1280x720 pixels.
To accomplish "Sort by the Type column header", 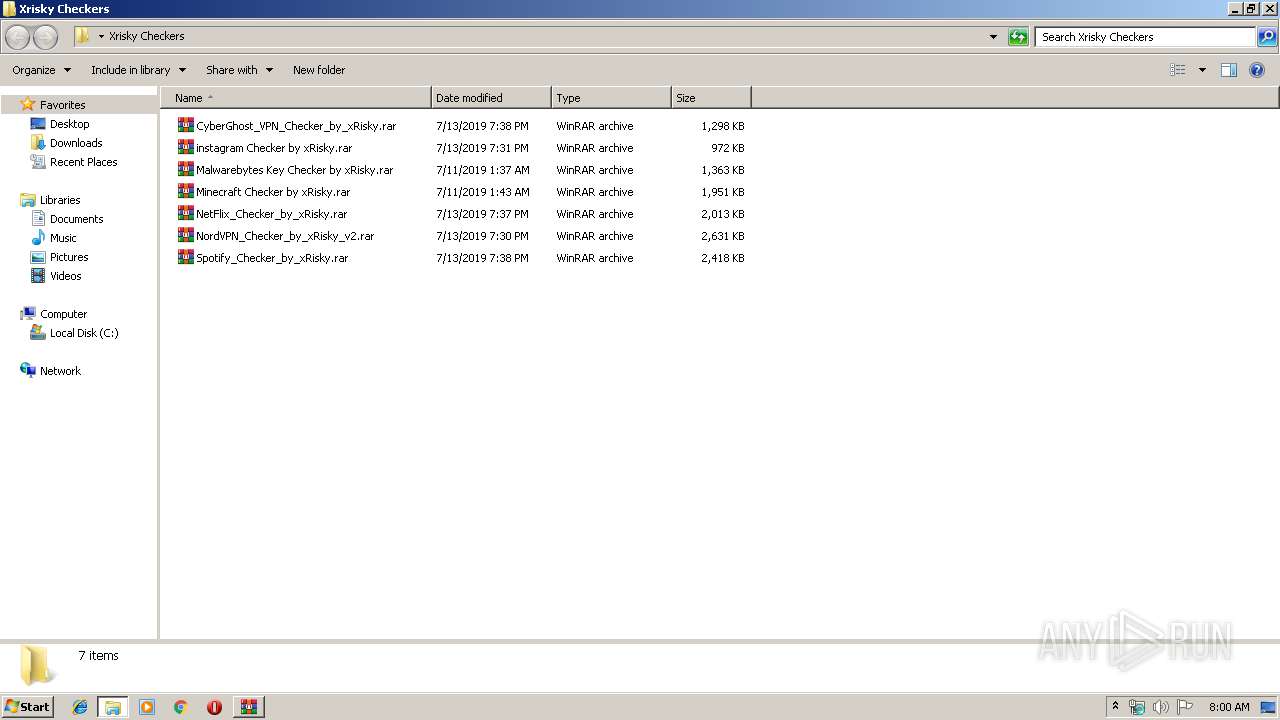I will coord(611,98).
